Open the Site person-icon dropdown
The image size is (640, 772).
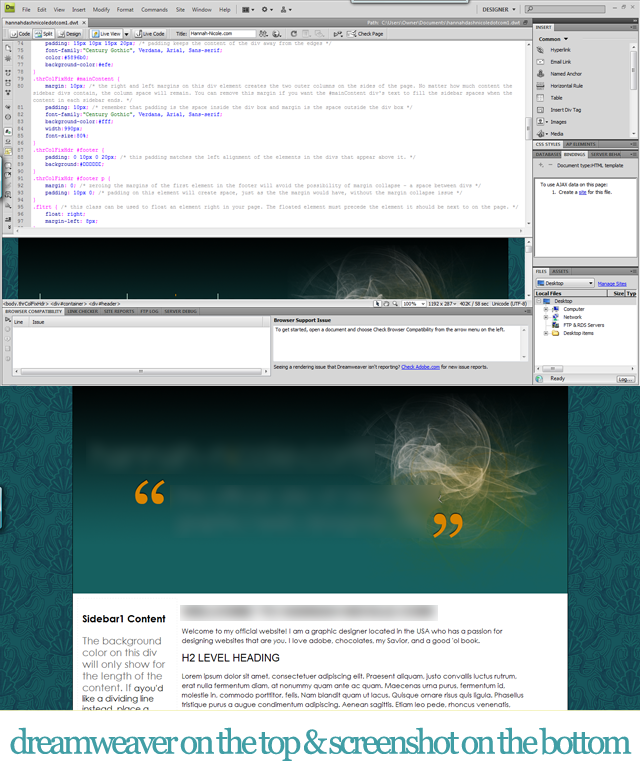pos(286,9)
